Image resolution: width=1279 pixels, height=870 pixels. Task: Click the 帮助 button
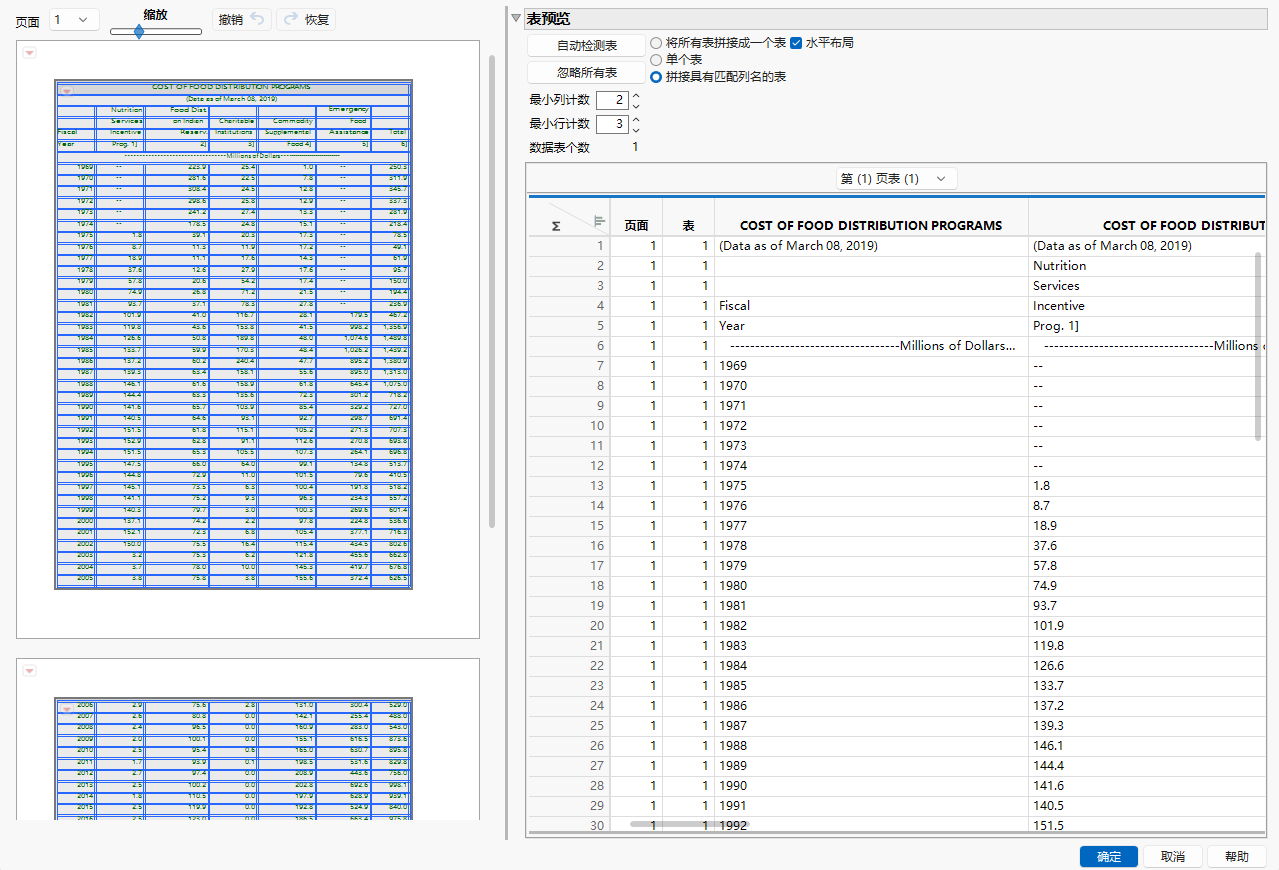coord(1237,857)
